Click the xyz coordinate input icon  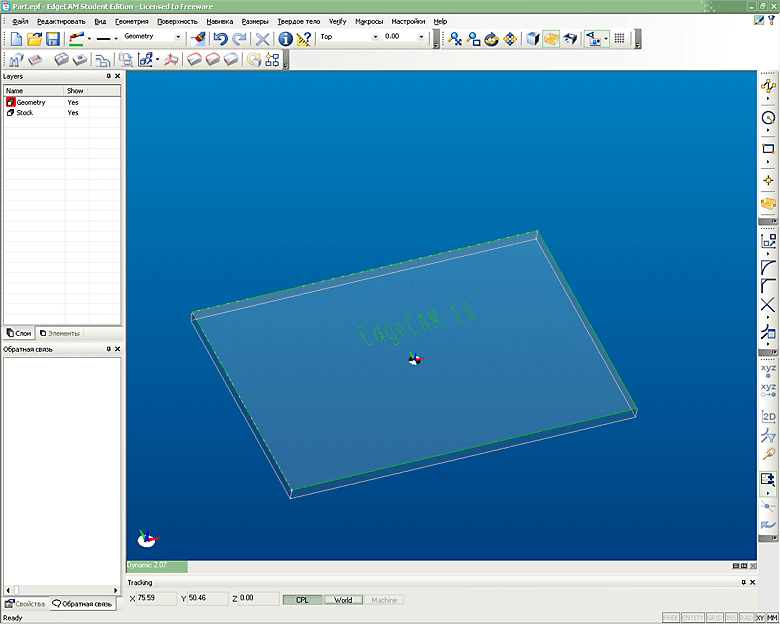768,371
